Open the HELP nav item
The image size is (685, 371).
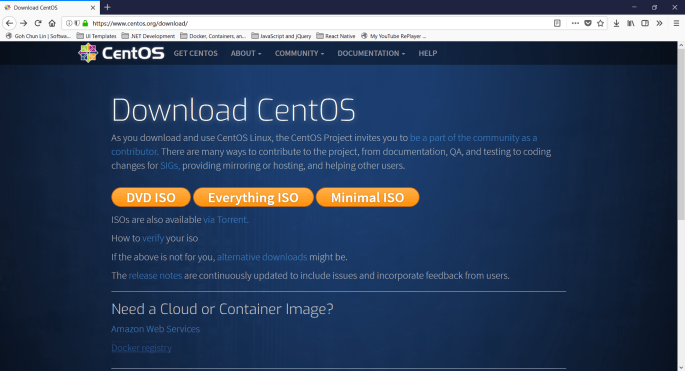[x=428, y=53]
